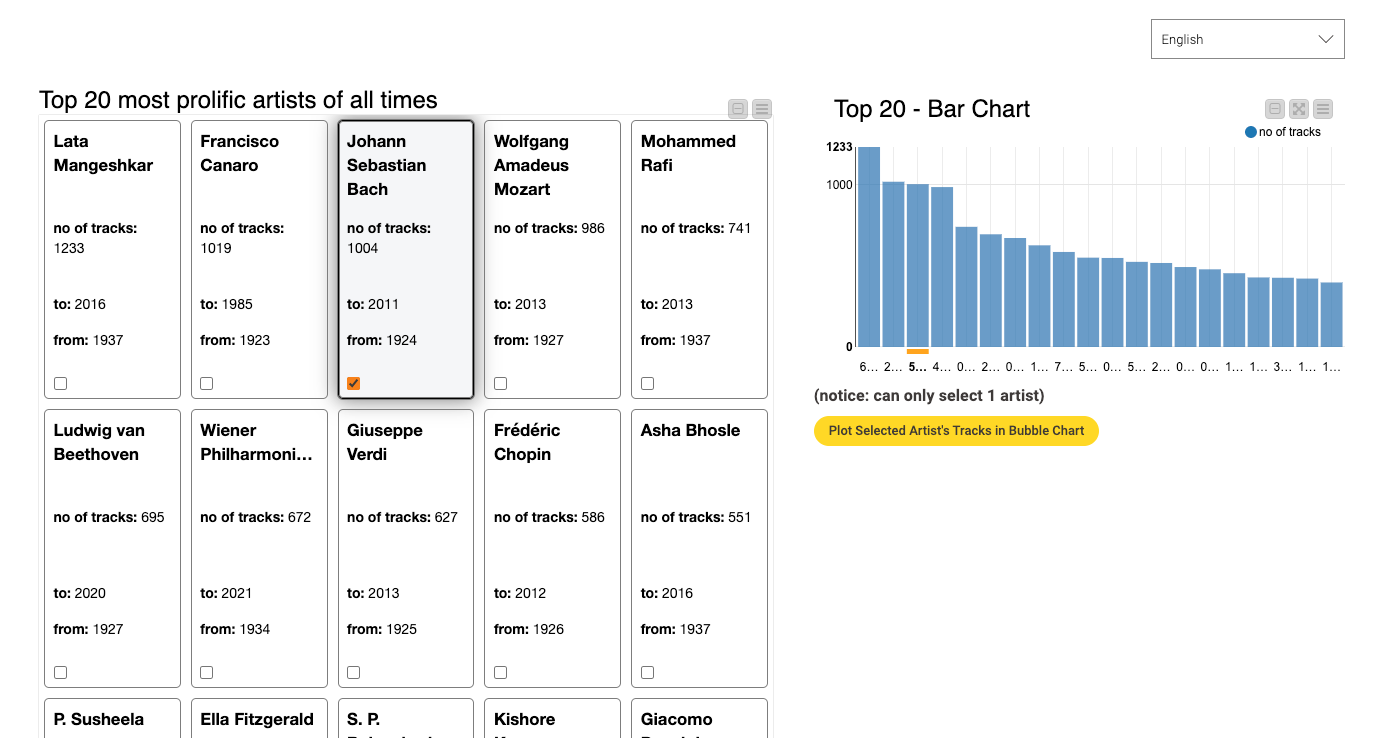This screenshot has width=1382, height=738.
Task: Click the bar labeled '4…' in chart
Action: pyautogui.click(x=942, y=267)
